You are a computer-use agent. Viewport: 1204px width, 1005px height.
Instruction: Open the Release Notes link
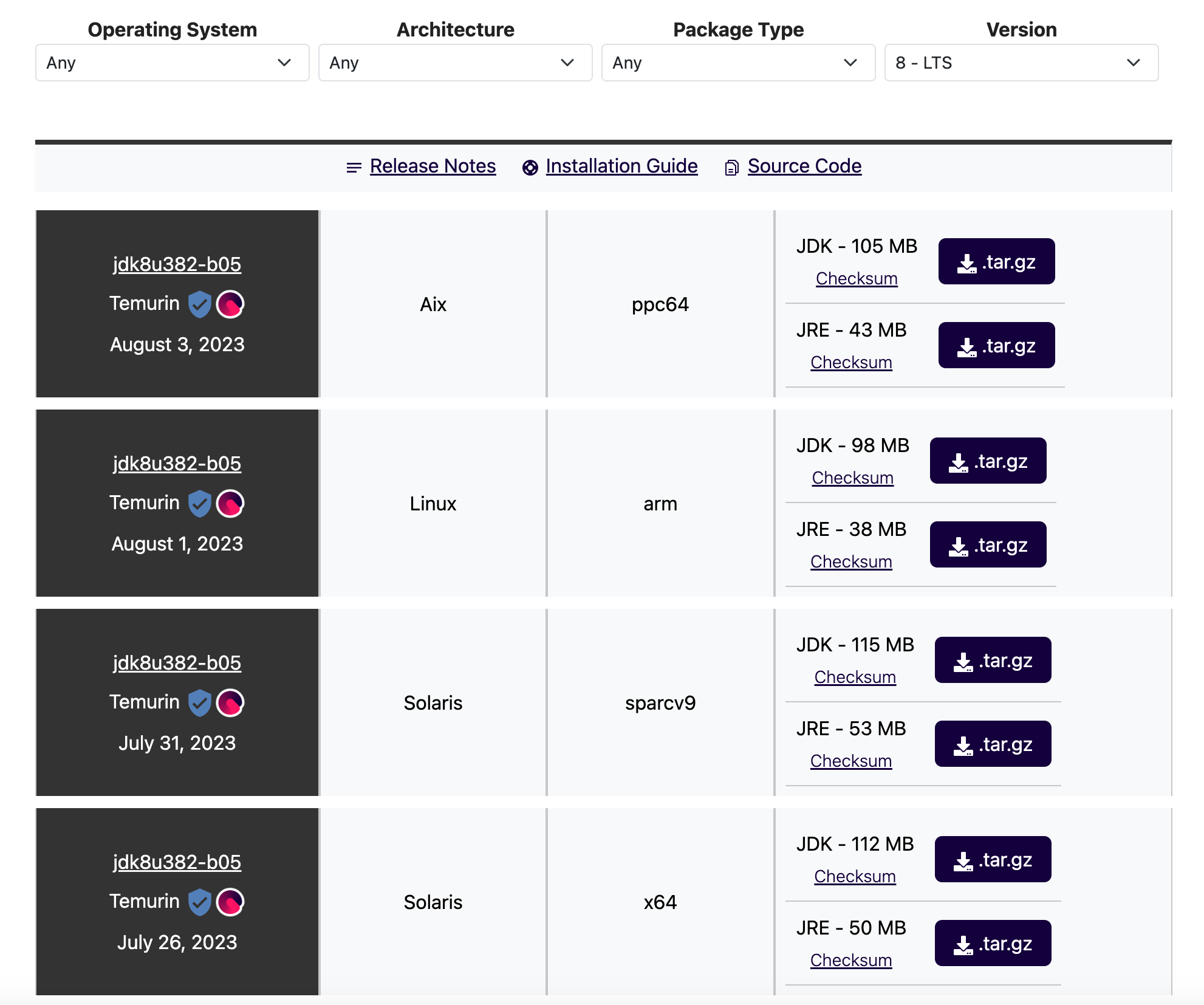(433, 166)
